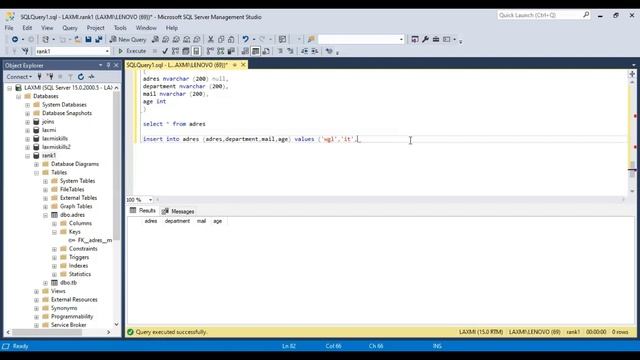Click the Decrease Indent icon
Screen dimensions: 640x360
(304, 51)
